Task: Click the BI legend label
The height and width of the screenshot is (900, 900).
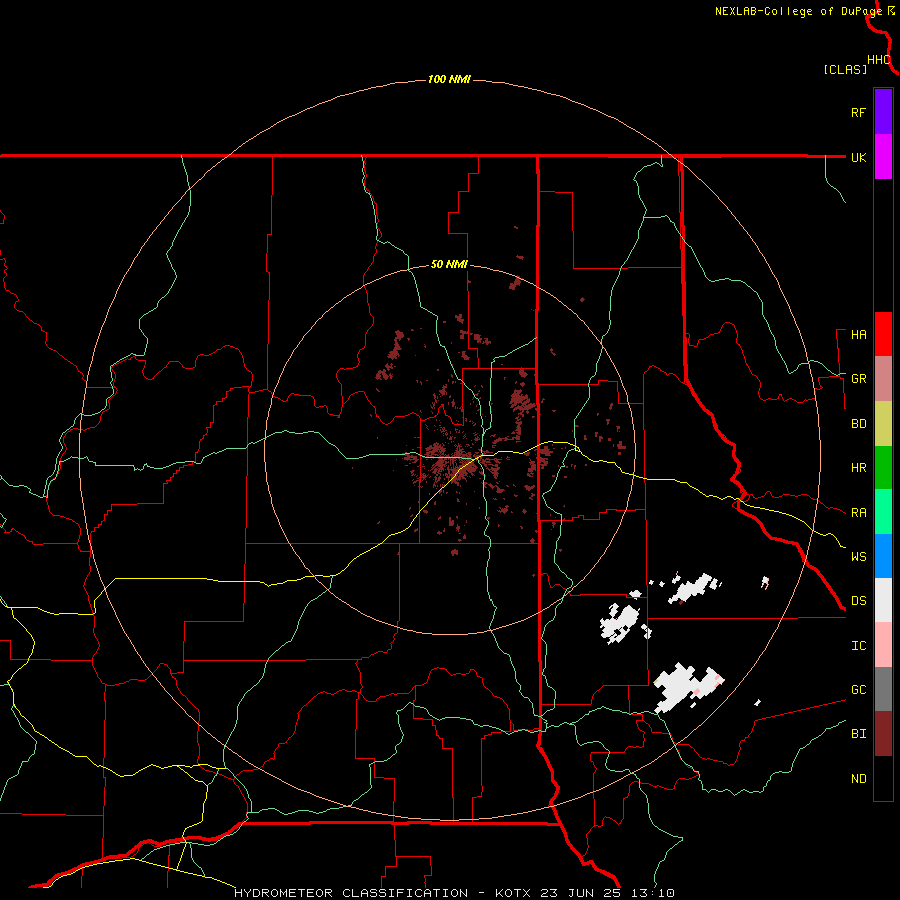Action: click(858, 734)
